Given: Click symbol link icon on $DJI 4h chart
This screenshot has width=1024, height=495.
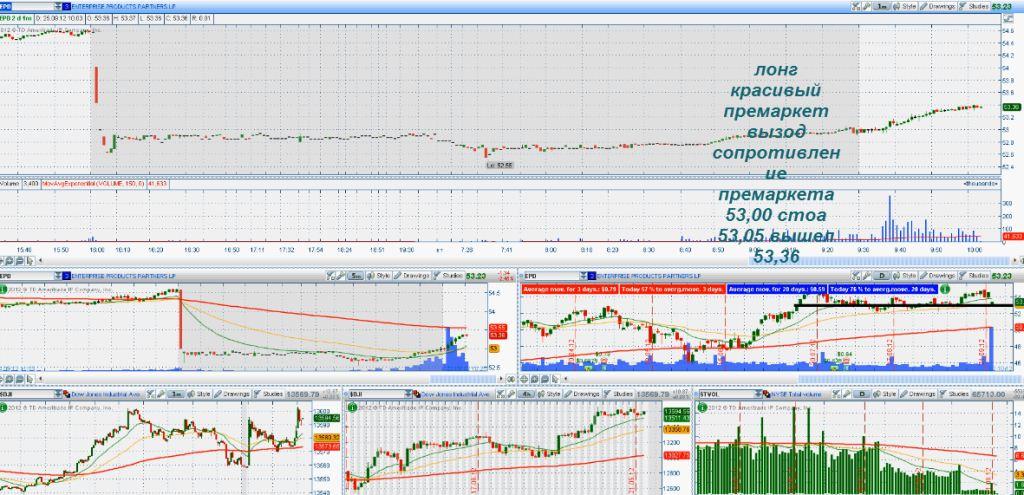Looking at the screenshot, I should [x=416, y=394].
